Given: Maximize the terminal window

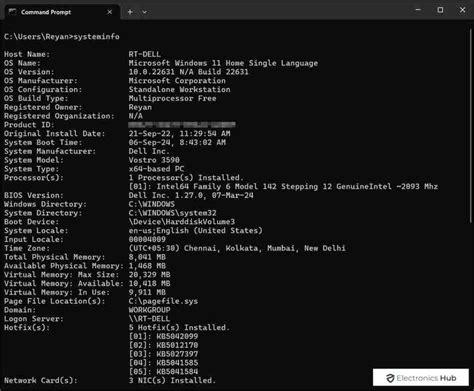Looking at the screenshot, I should click(x=440, y=10).
